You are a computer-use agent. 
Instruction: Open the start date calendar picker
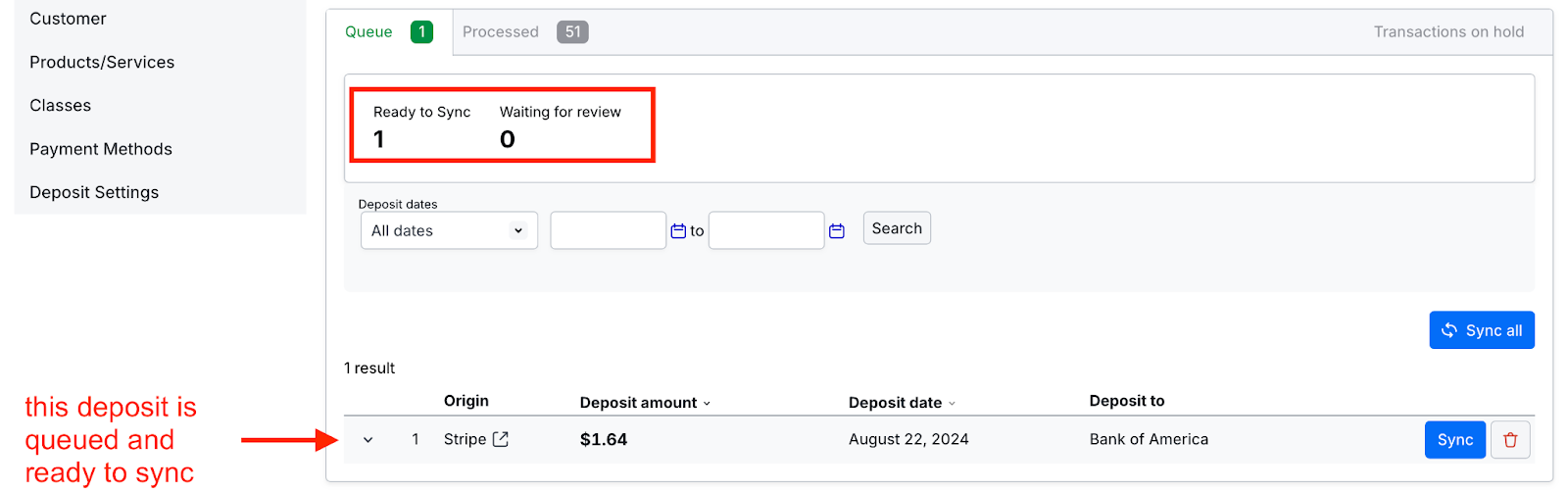[678, 231]
